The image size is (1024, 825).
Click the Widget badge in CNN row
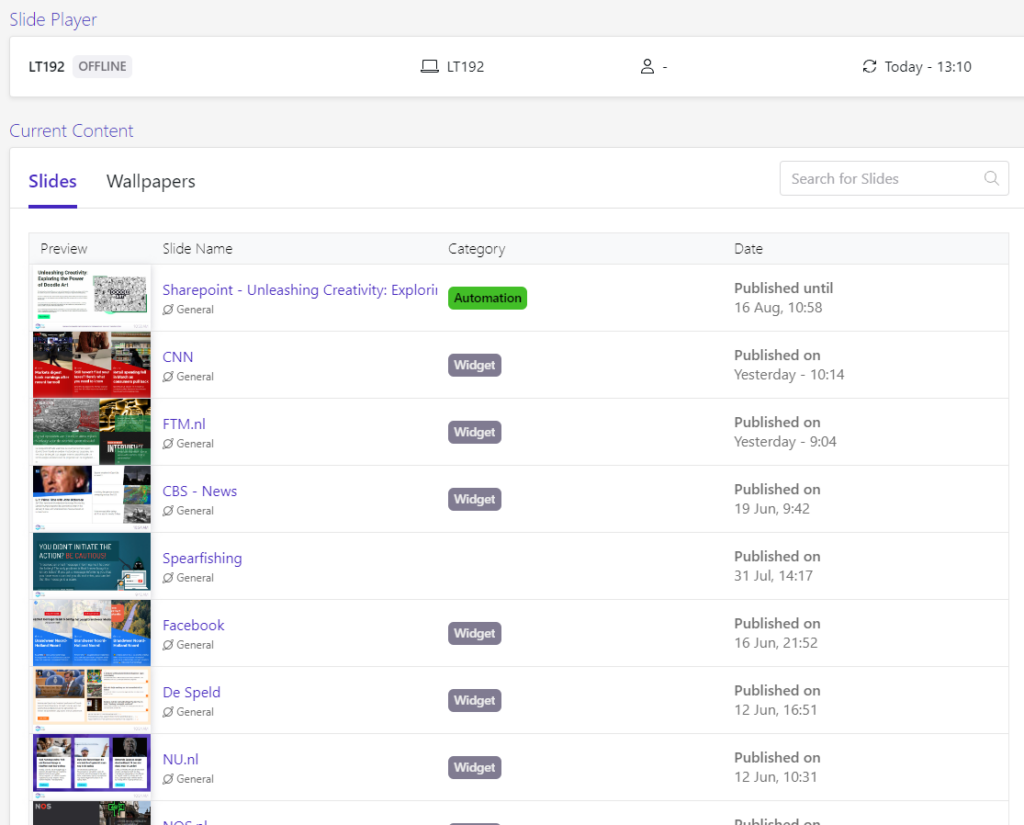pyautogui.click(x=475, y=365)
